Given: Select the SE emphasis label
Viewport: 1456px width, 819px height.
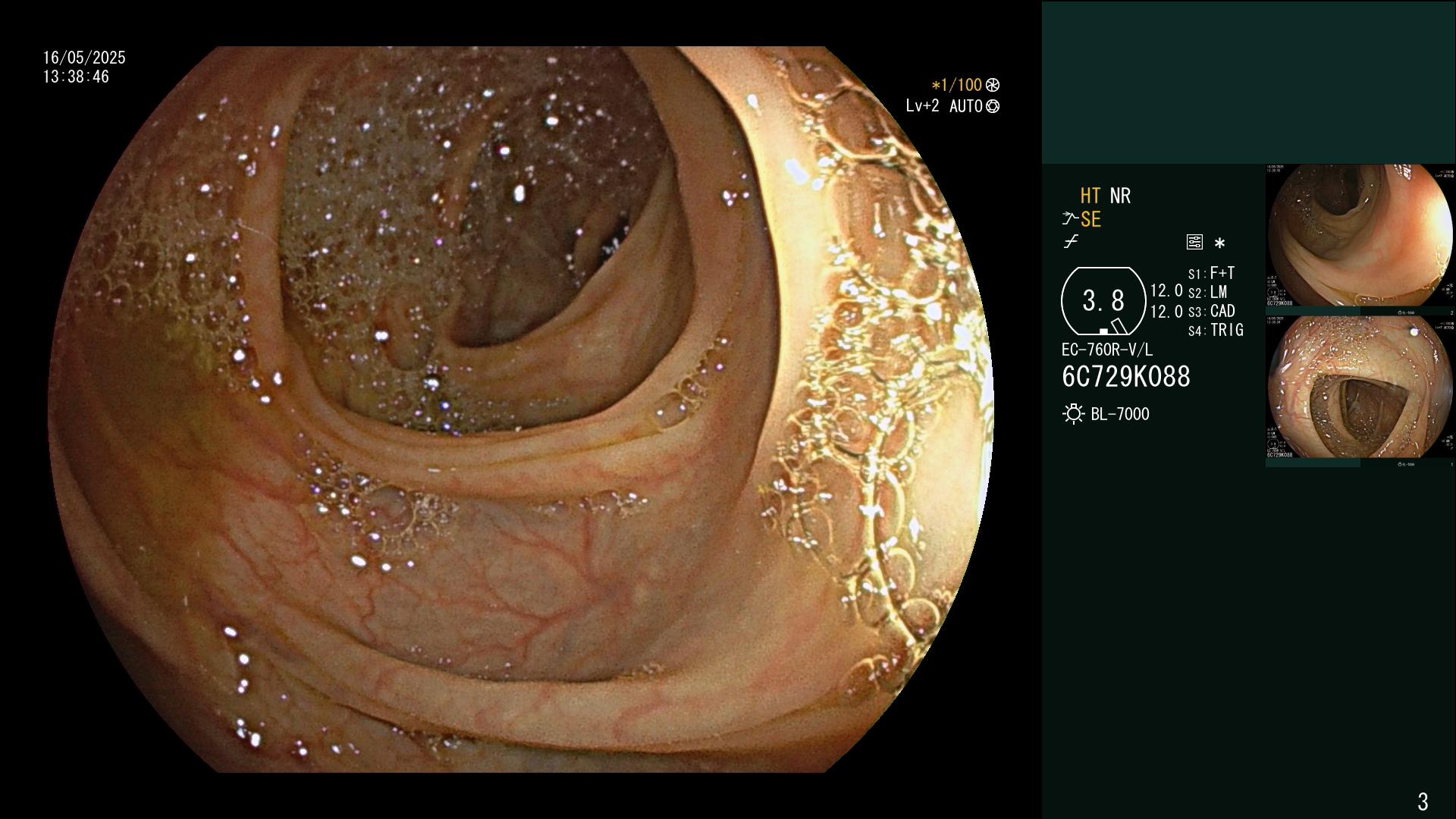Looking at the screenshot, I should tap(1090, 220).
